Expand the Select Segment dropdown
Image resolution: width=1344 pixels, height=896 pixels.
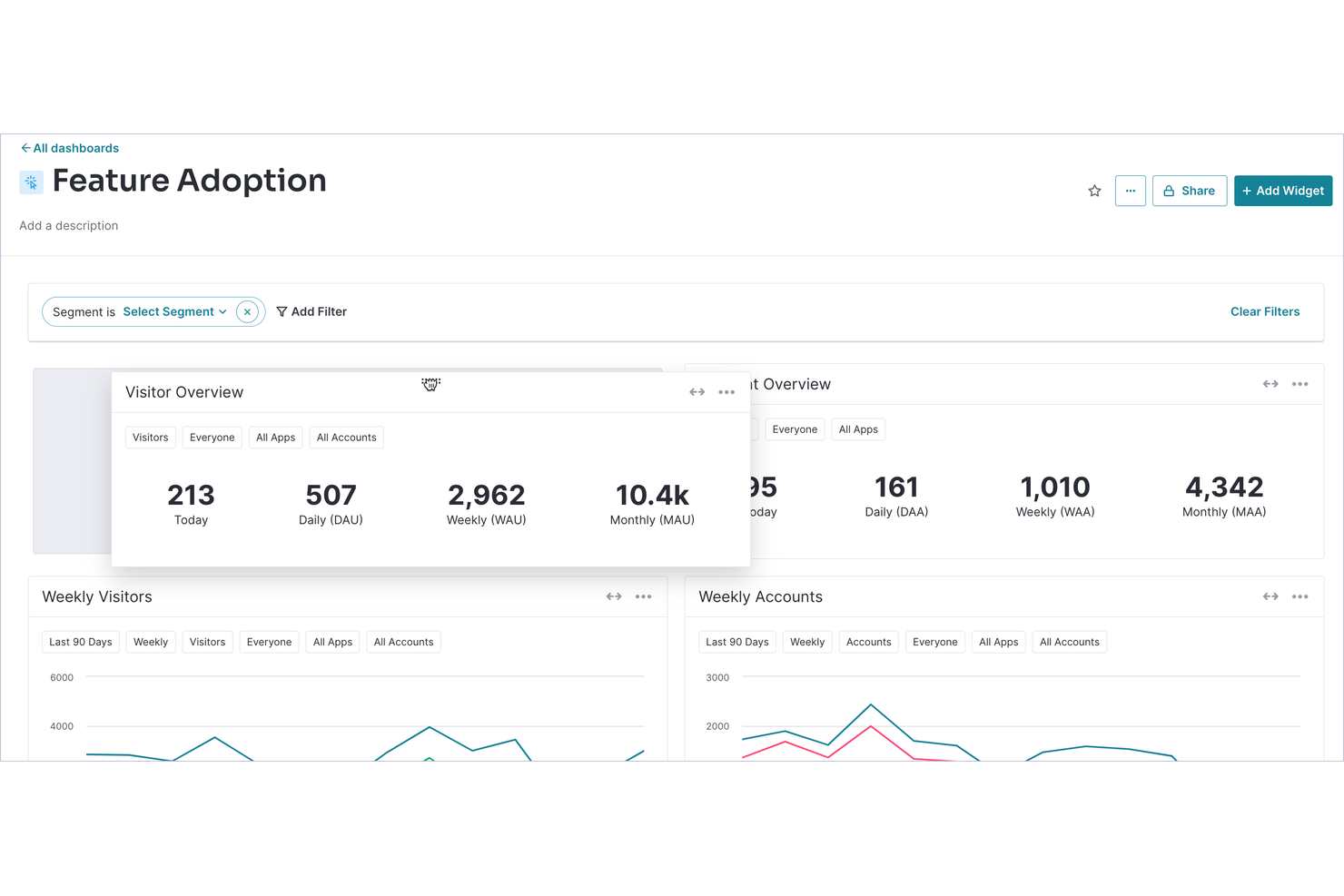(x=174, y=311)
